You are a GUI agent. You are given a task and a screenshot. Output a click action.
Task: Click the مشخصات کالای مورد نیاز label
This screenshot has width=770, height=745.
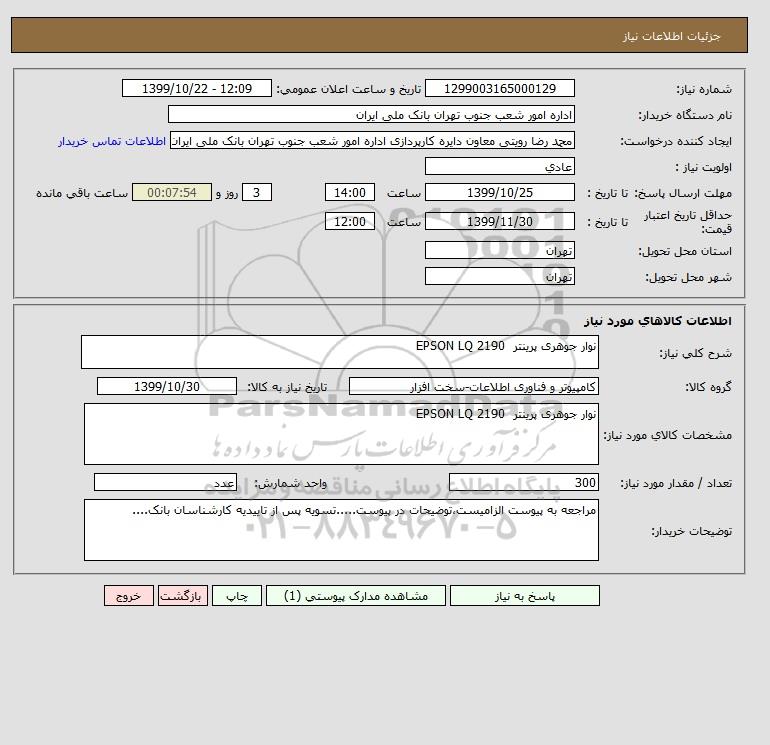click(x=668, y=435)
